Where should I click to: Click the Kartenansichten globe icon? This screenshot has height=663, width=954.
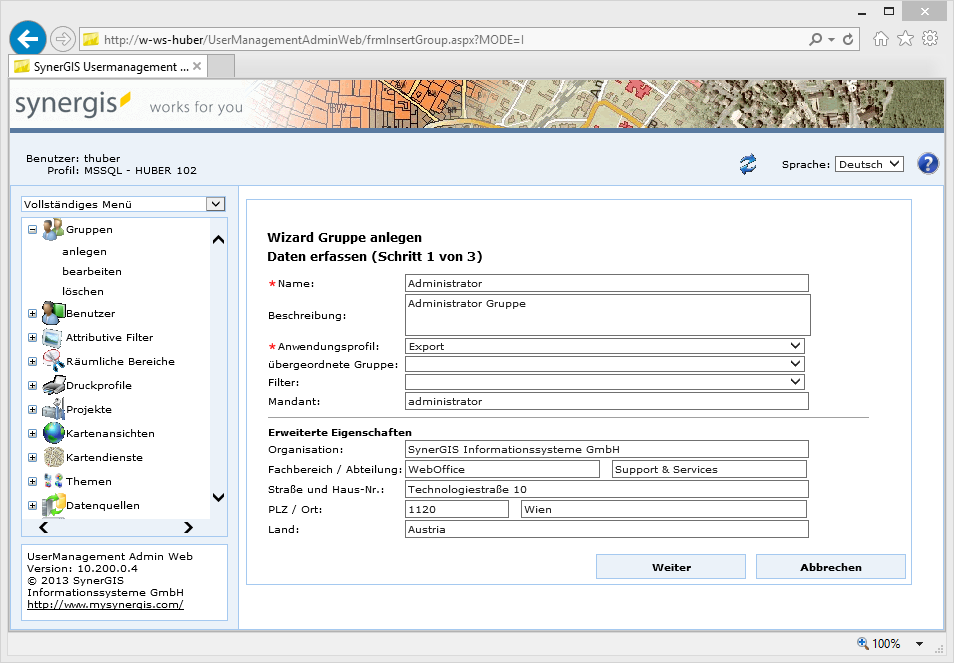[52, 433]
